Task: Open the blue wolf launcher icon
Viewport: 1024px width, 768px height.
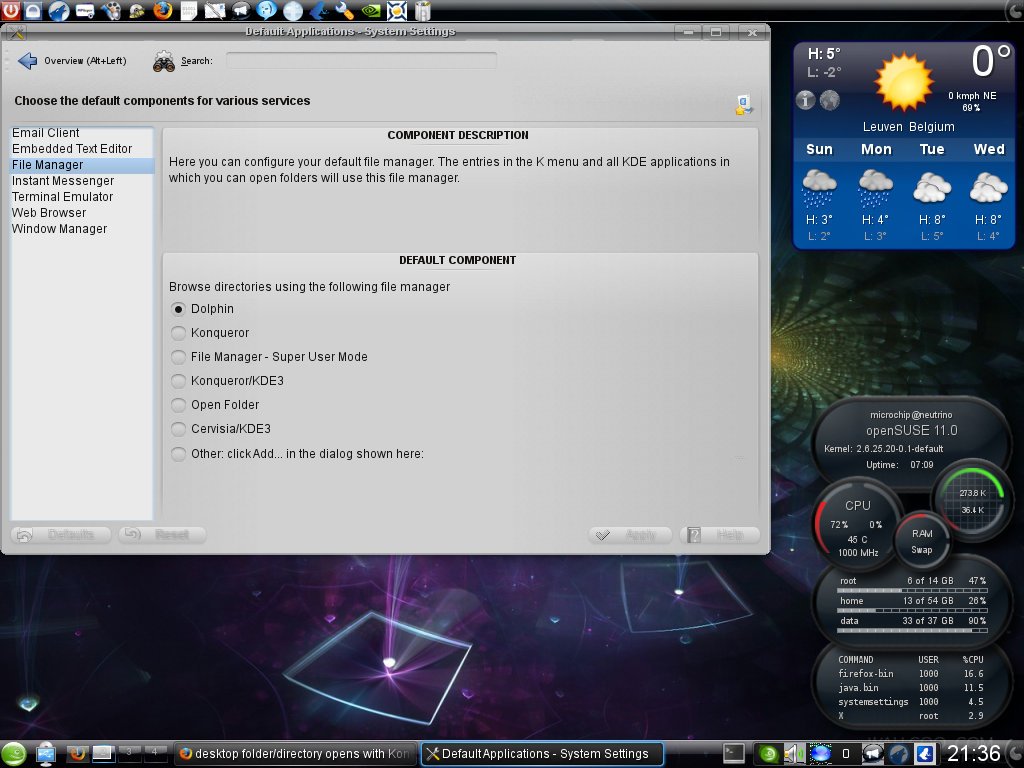Action: pos(59,10)
